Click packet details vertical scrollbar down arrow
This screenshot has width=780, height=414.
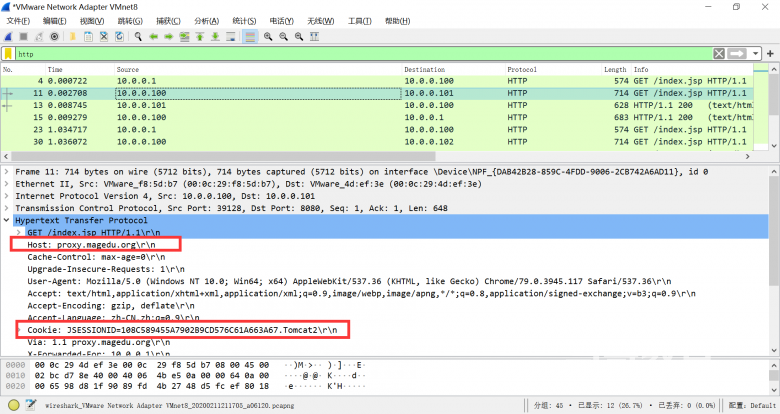(x=774, y=350)
